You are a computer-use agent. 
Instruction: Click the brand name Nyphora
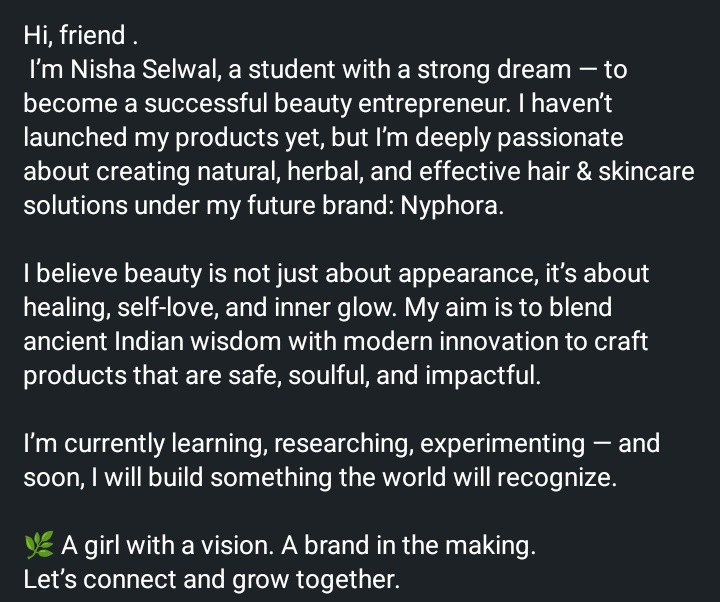click(x=452, y=205)
